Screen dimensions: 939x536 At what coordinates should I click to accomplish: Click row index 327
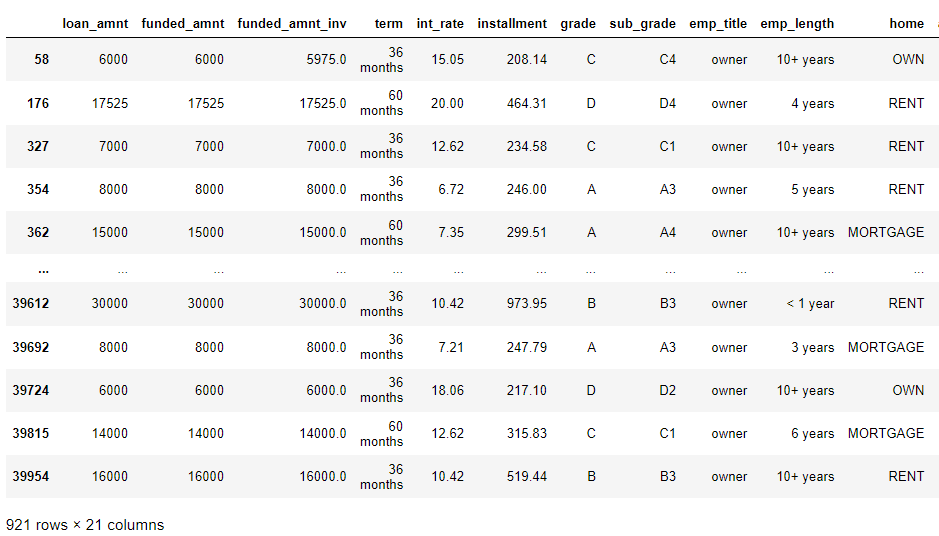[38, 146]
